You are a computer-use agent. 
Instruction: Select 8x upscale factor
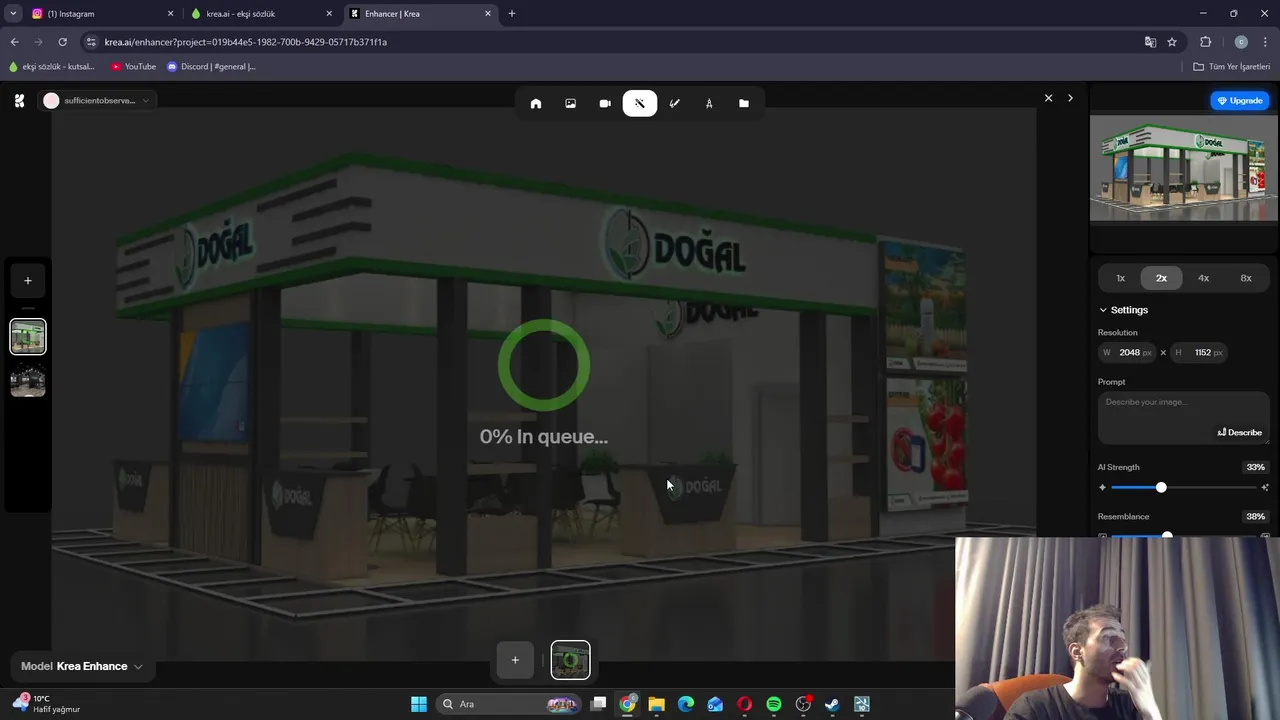pos(1246,278)
